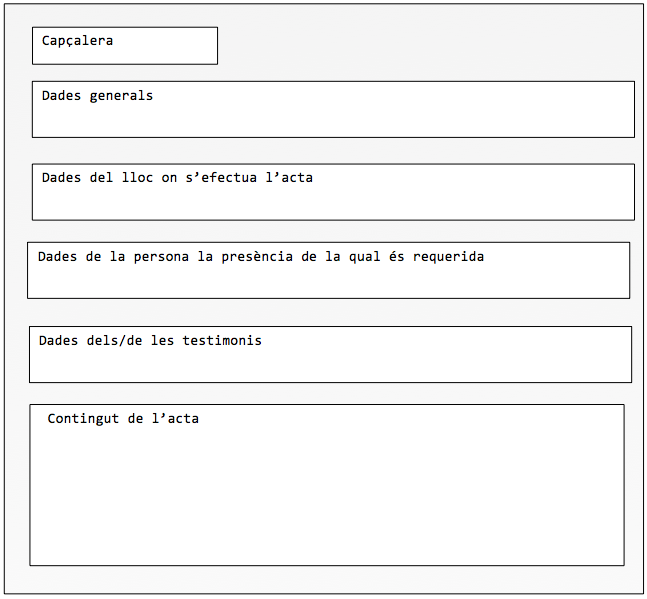Select blank area inside the testimonis box
The image size is (647, 599).
tap(330, 365)
